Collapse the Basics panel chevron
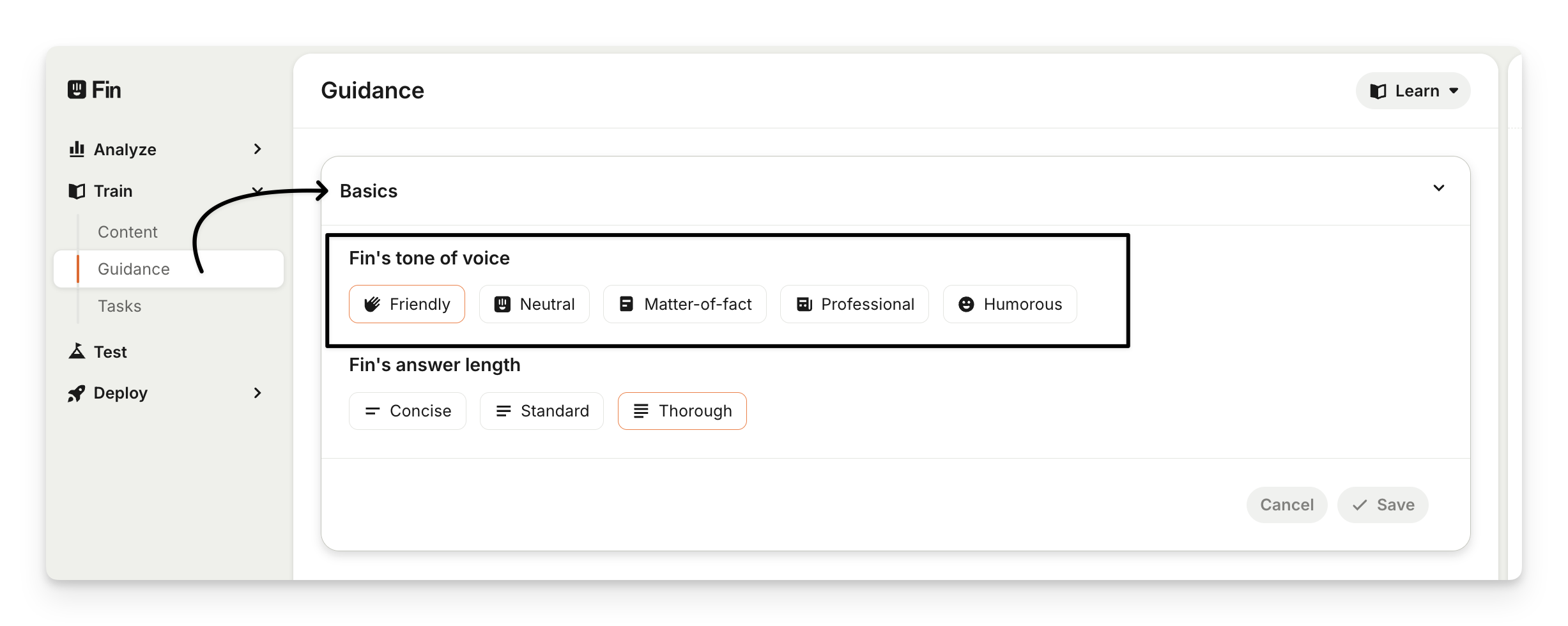 1438,188
